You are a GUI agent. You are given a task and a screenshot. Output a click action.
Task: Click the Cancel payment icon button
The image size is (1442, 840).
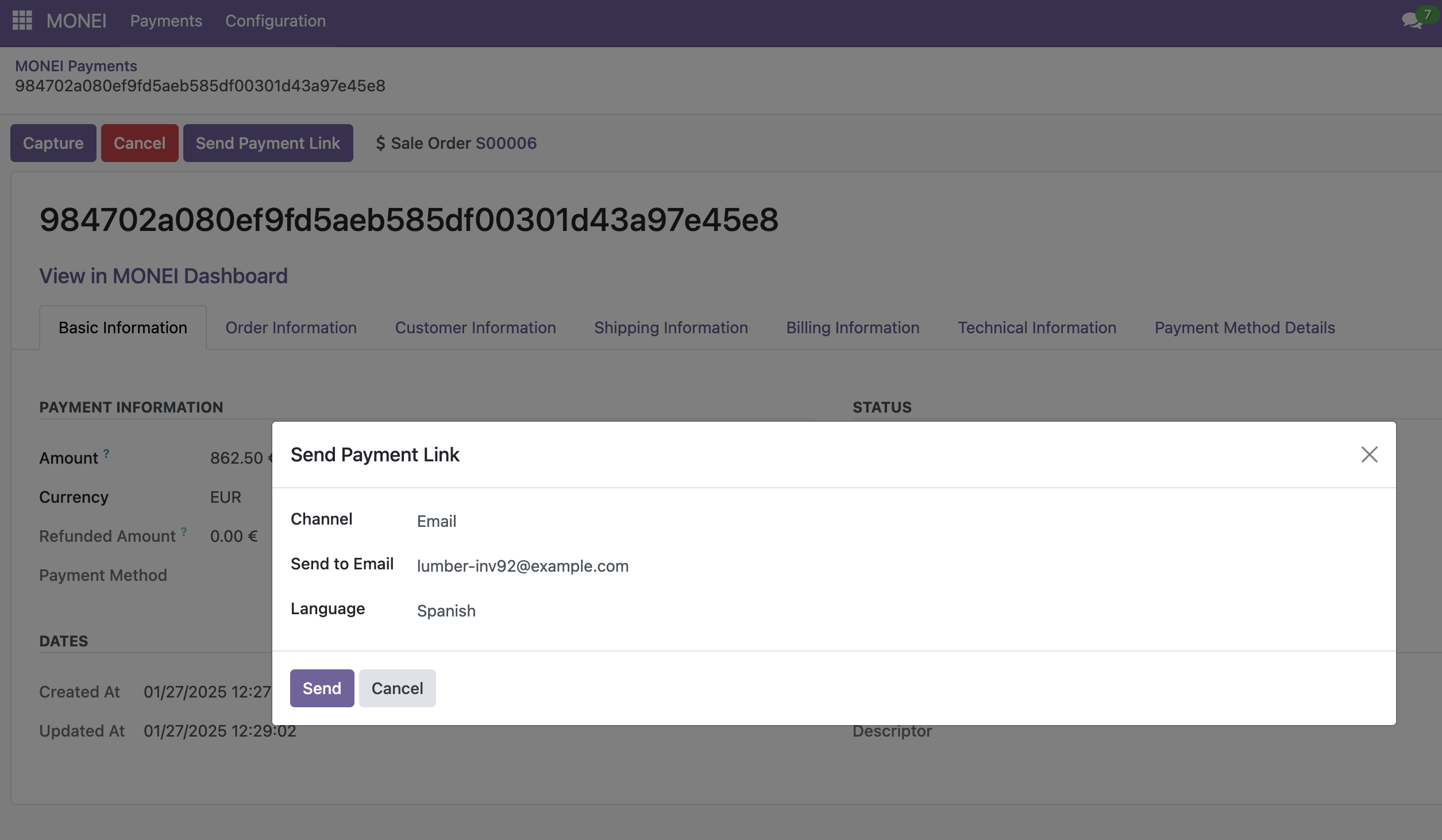(x=139, y=142)
